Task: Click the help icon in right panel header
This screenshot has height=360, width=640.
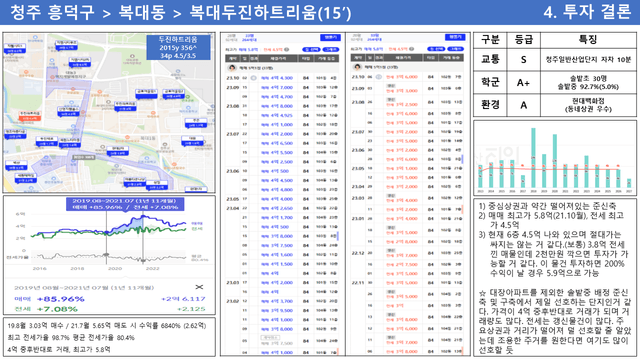Action: click(x=412, y=49)
